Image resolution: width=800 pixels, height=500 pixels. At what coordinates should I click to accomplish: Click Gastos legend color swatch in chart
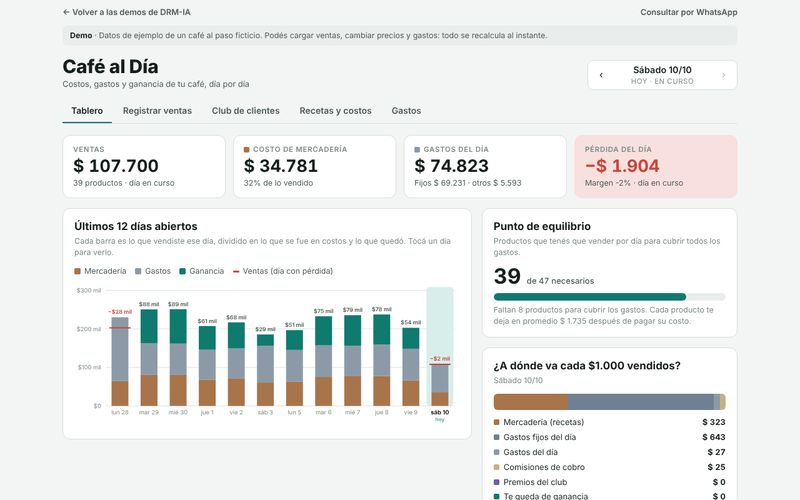(x=138, y=271)
